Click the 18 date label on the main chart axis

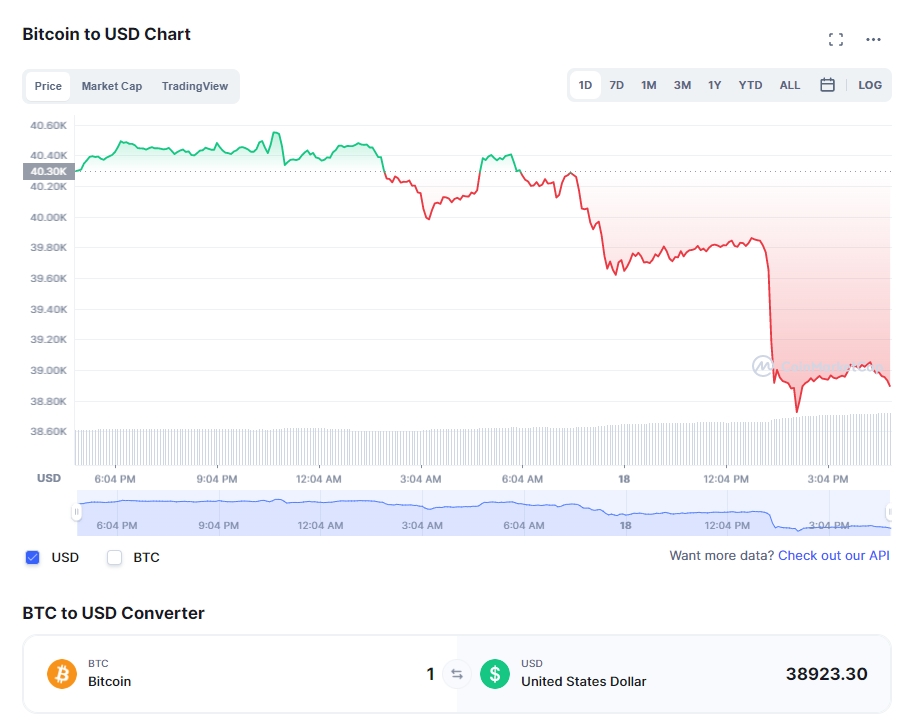pos(624,479)
